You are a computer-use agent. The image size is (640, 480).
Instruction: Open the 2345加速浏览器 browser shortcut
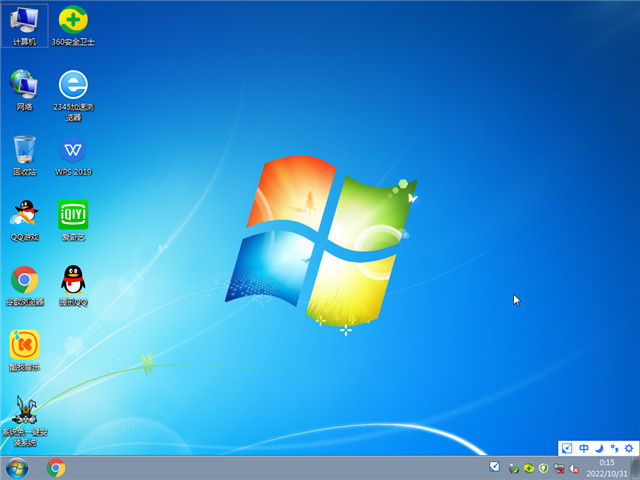pos(73,85)
